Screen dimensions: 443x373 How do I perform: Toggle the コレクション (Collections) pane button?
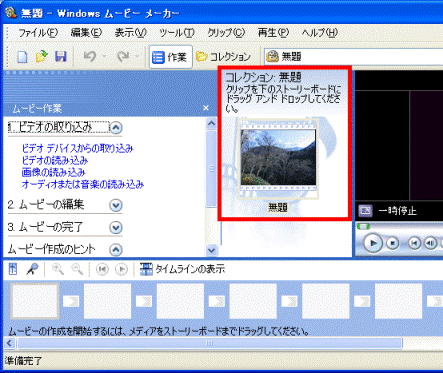pos(224,57)
